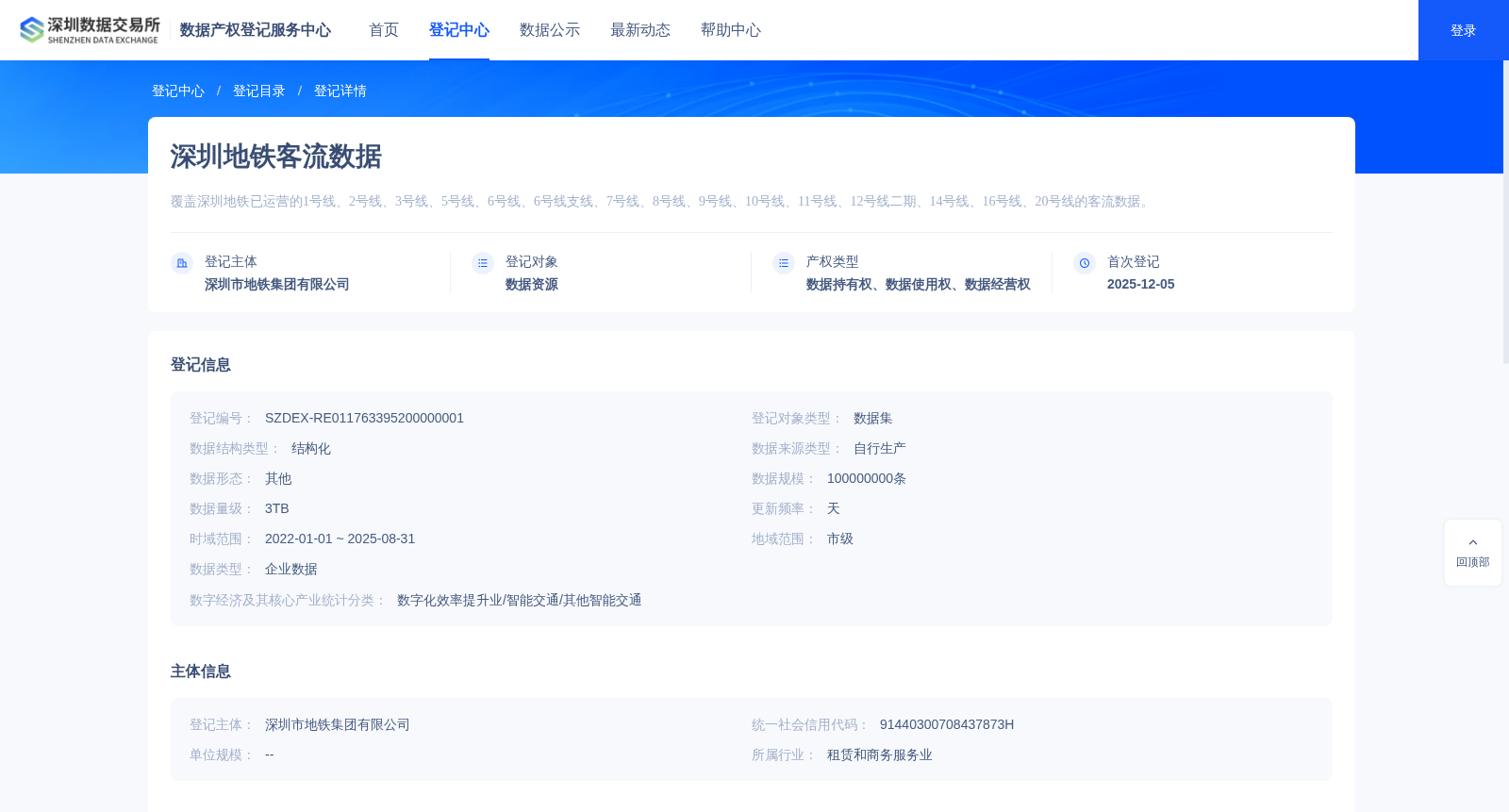Click registration number SZDEX-RE011763395200000001
The height and width of the screenshot is (812, 1509).
(x=364, y=418)
